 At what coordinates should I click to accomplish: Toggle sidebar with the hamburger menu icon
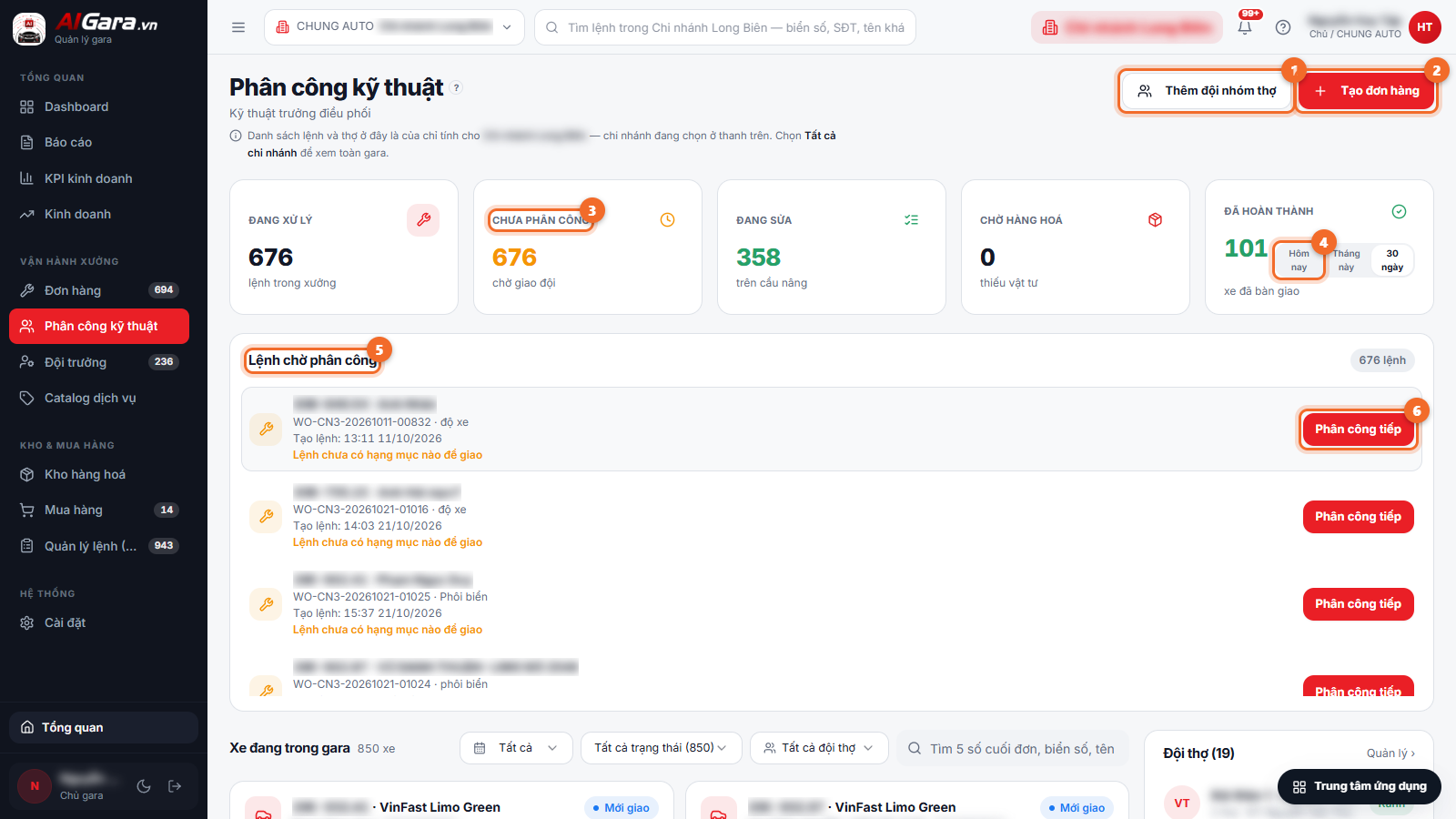238,27
